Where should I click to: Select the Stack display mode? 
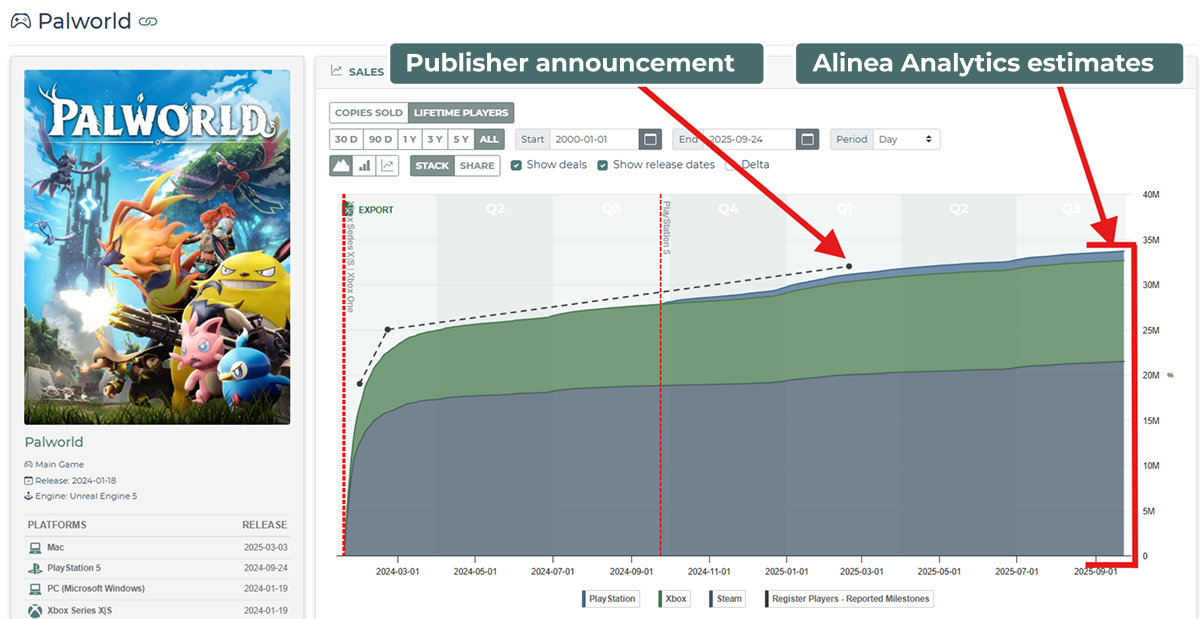click(x=432, y=165)
